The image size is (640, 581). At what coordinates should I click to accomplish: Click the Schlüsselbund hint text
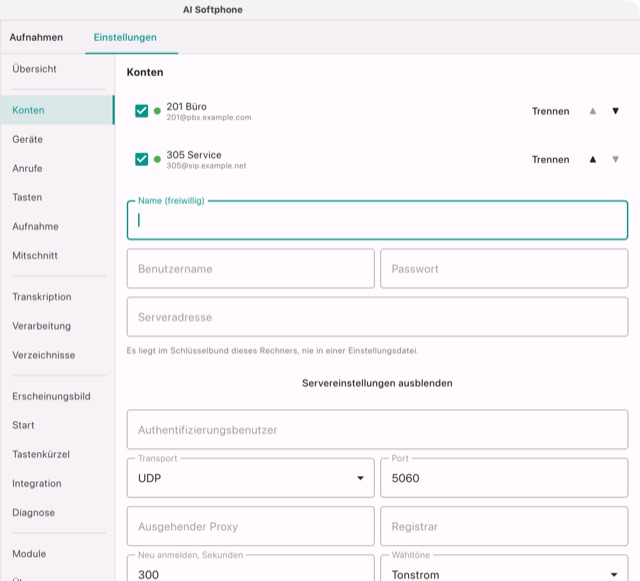tap(272, 351)
